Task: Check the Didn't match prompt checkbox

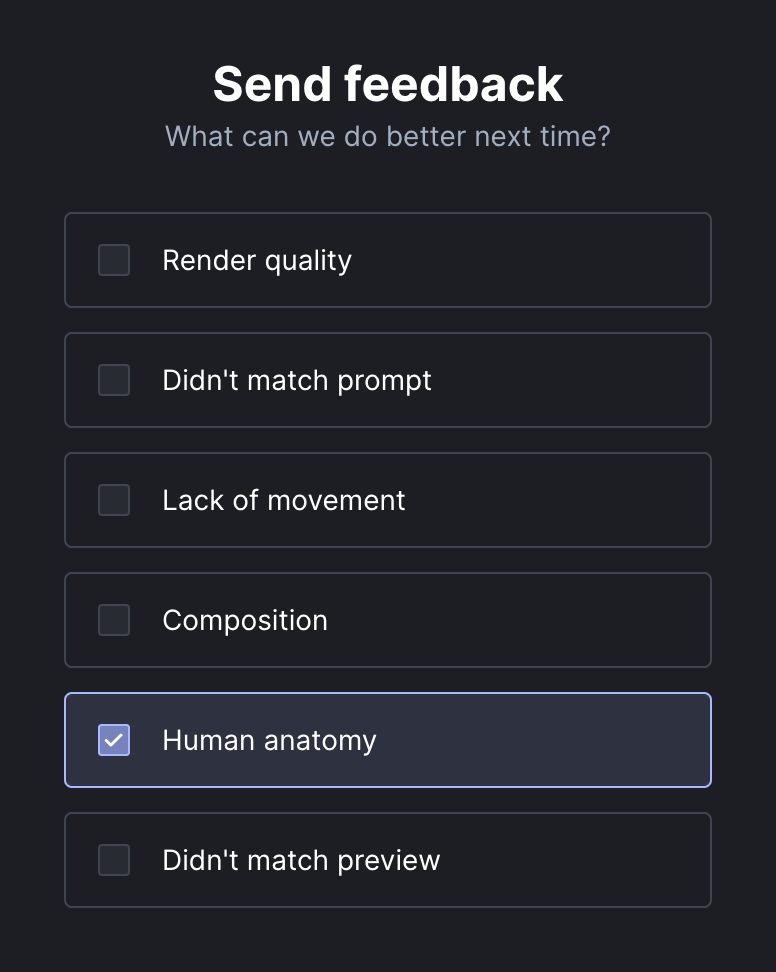Action: pyautogui.click(x=113, y=380)
